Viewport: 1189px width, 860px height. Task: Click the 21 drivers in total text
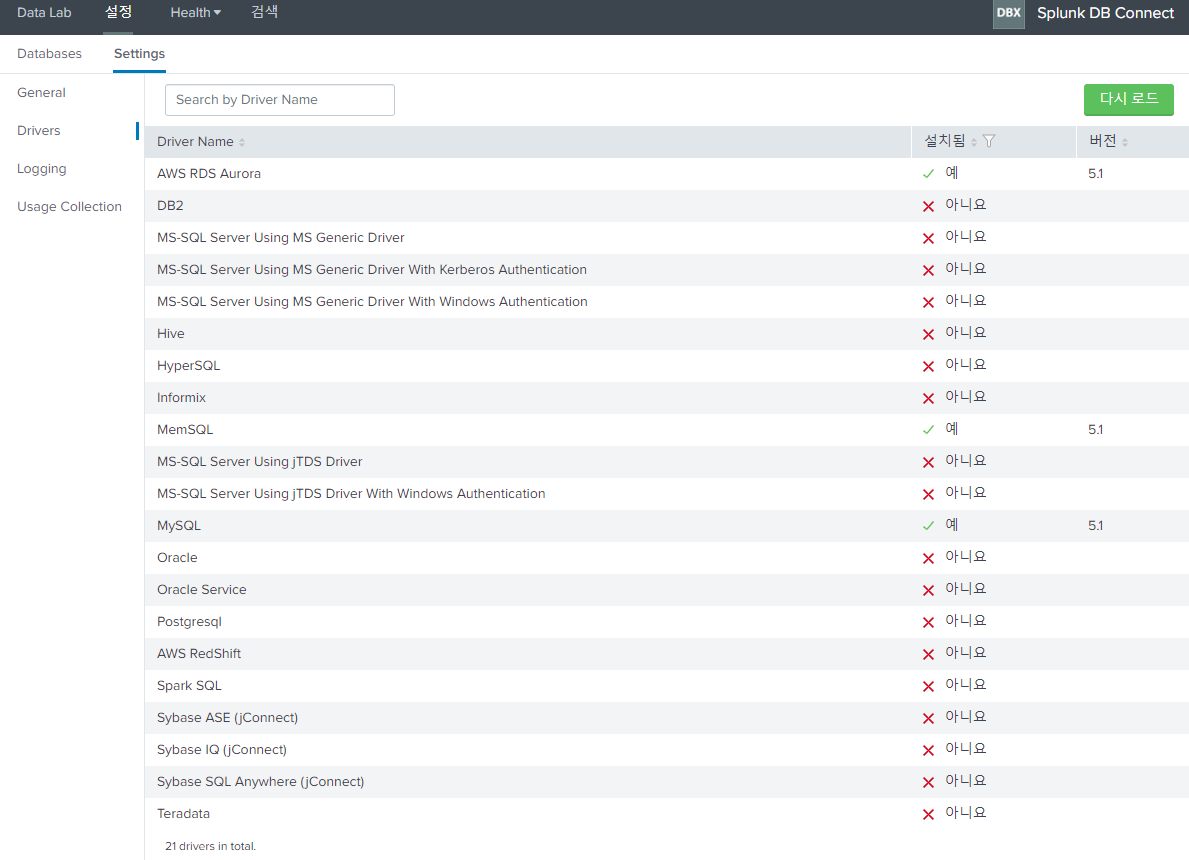(211, 846)
